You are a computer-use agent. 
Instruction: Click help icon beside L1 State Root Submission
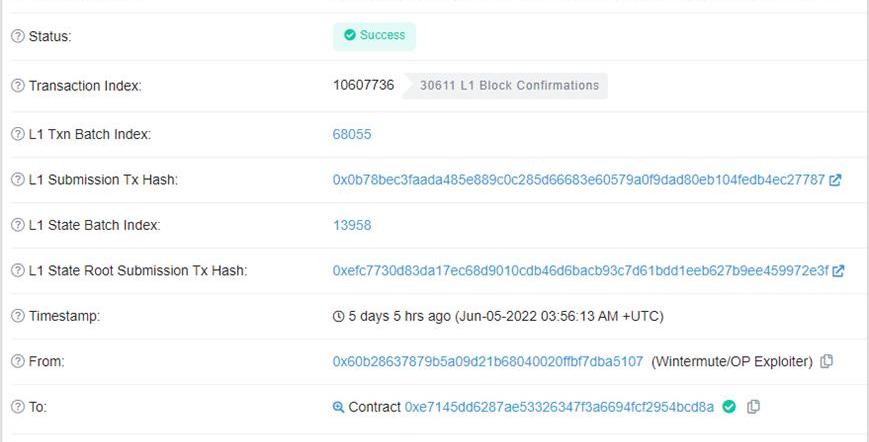(18, 270)
